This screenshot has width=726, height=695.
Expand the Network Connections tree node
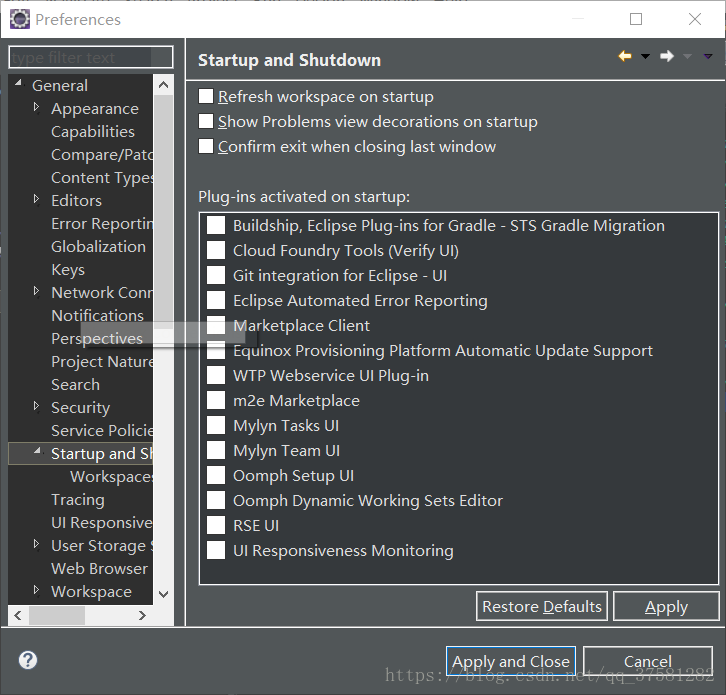(37, 292)
